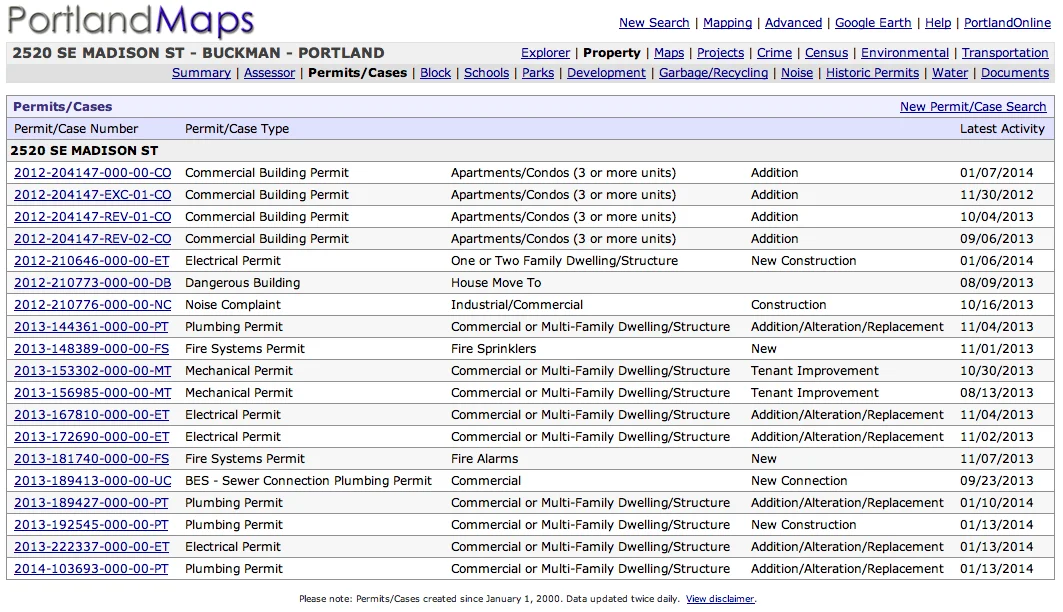Viewport: 1063px width, 612px height.
Task: Click the 'Fire Sprinklers' cell
Action: (494, 349)
